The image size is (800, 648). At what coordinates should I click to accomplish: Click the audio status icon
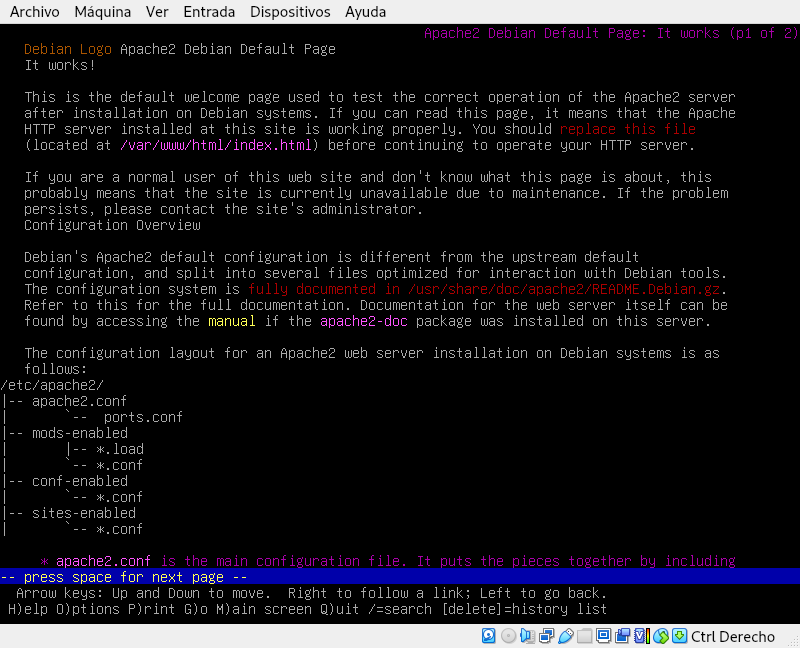tap(527, 636)
